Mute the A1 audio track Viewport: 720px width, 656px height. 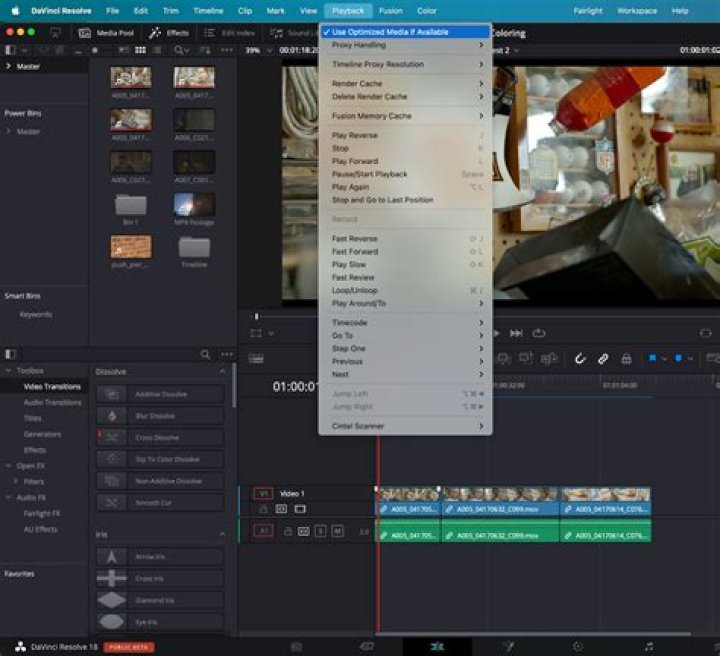point(337,531)
